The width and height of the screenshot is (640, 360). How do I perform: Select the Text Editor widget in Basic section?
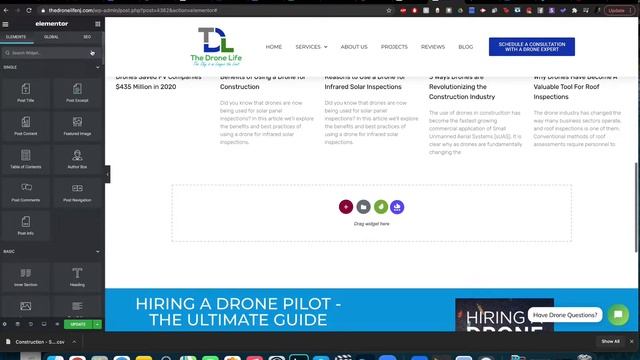point(77,306)
